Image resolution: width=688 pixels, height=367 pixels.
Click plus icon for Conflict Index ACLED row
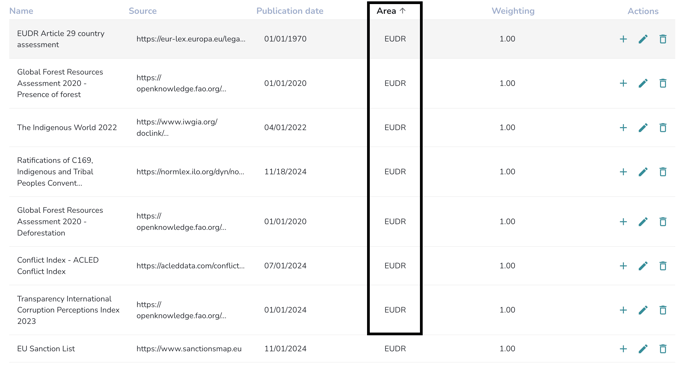(x=623, y=266)
